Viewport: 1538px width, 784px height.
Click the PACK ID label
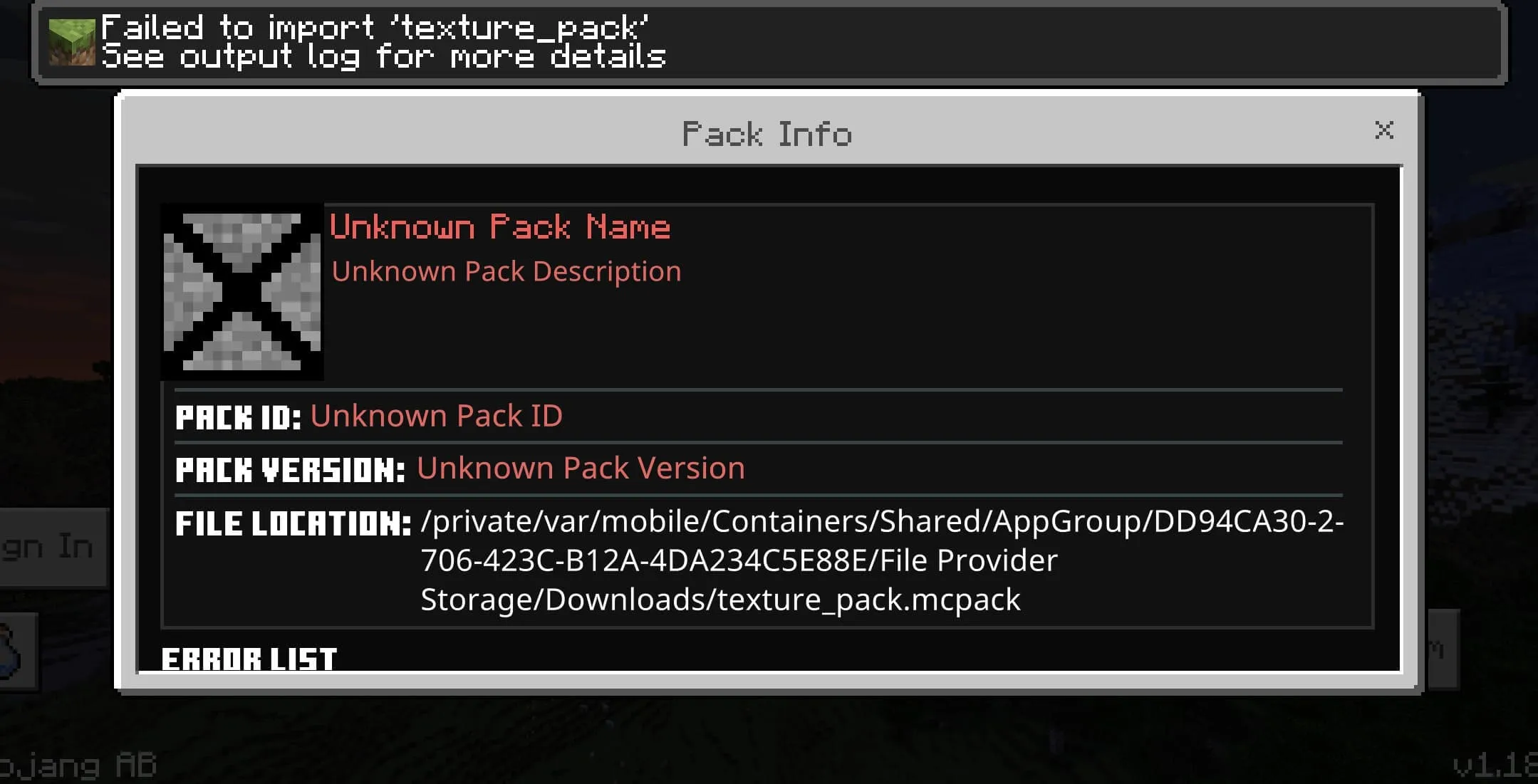click(x=238, y=417)
